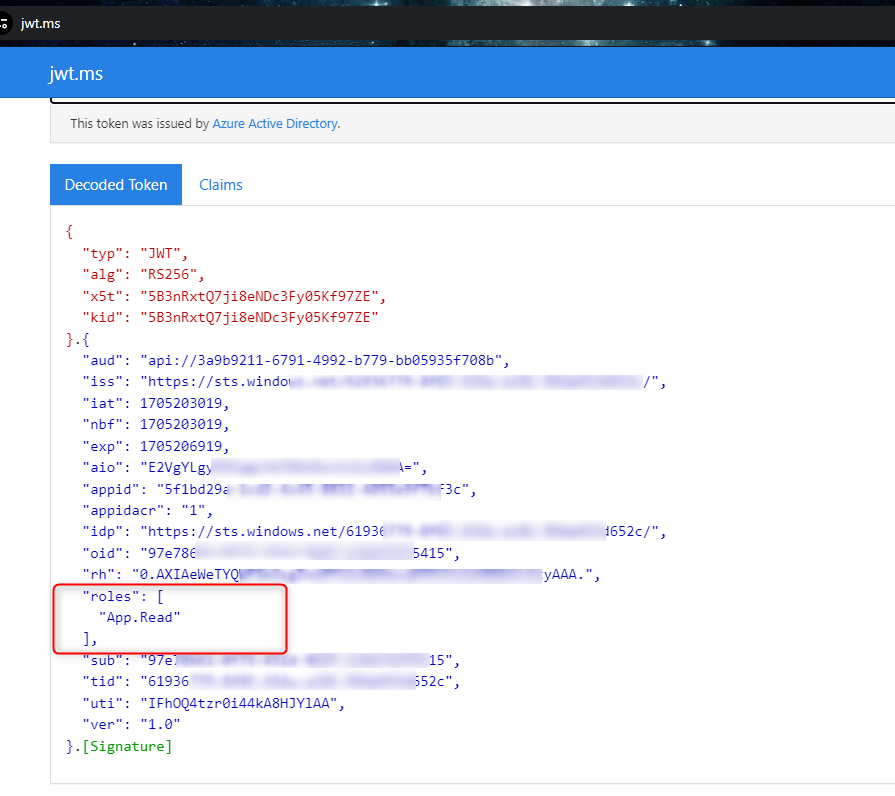Click the "kid" key ID value

262,317
